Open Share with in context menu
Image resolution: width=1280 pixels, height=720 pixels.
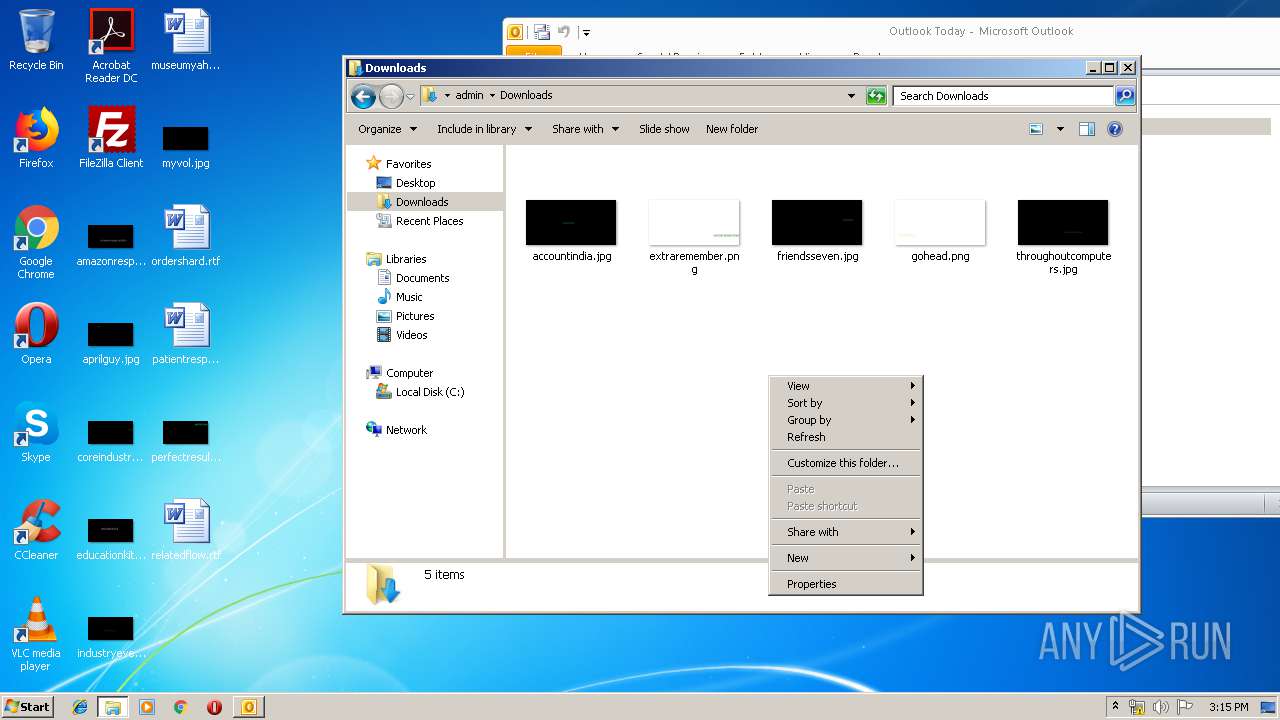click(x=845, y=532)
